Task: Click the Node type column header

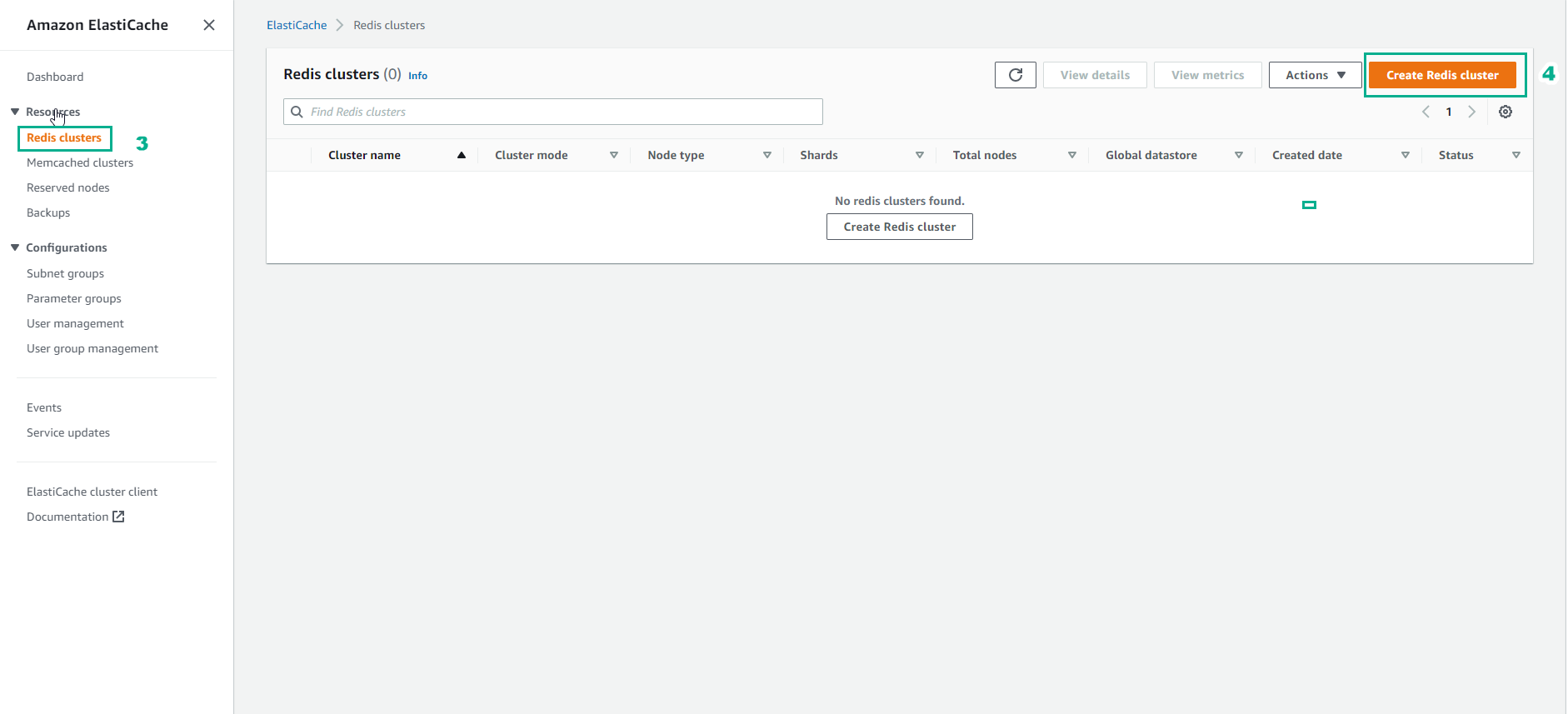Action: click(676, 155)
